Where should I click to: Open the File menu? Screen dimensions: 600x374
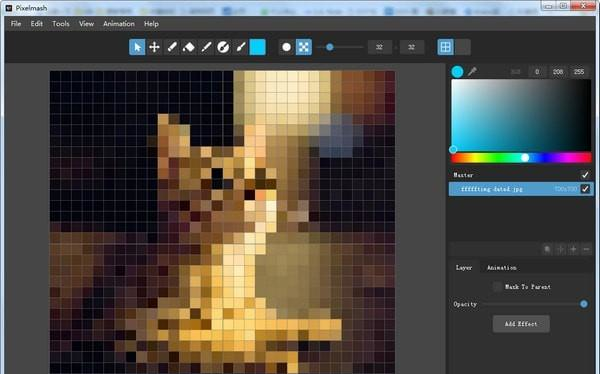[x=16, y=24]
